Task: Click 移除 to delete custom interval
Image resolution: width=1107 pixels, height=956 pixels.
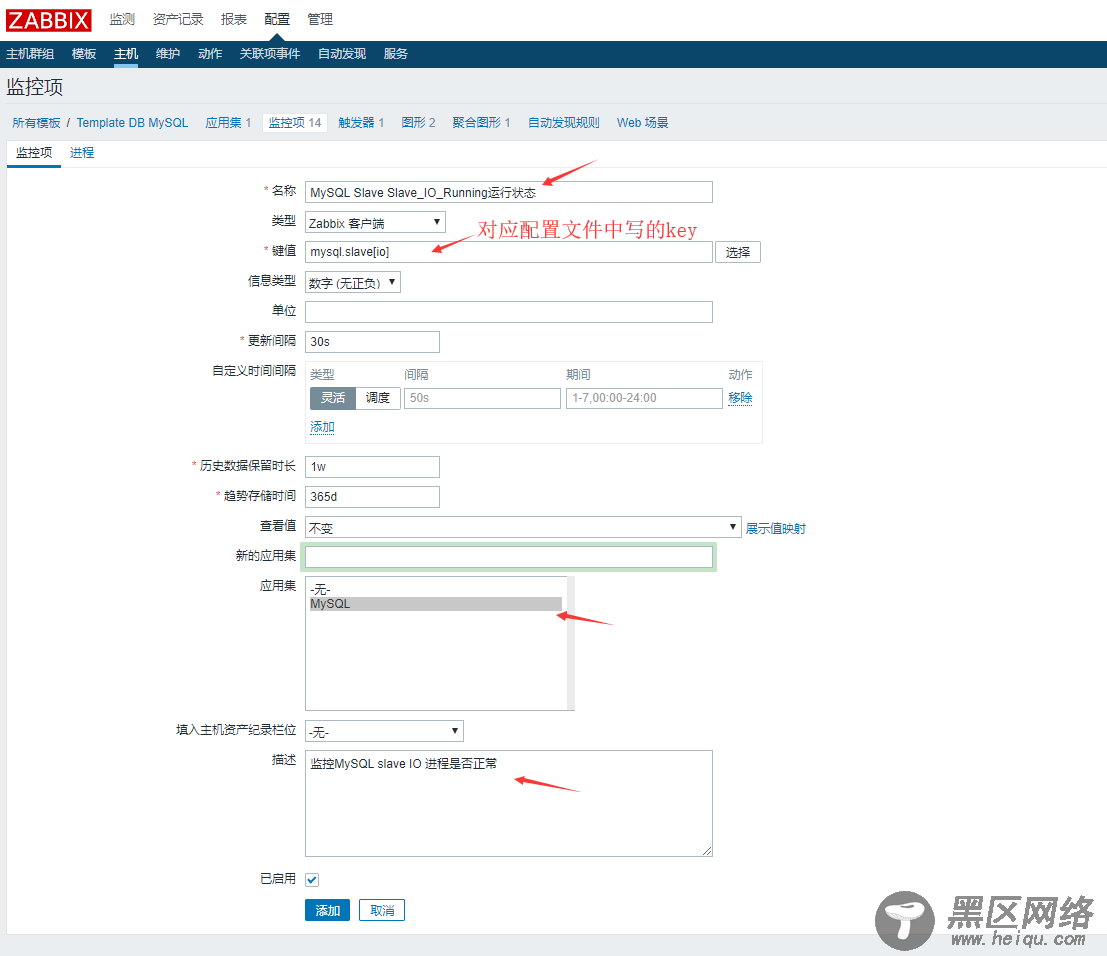Action: tap(740, 398)
